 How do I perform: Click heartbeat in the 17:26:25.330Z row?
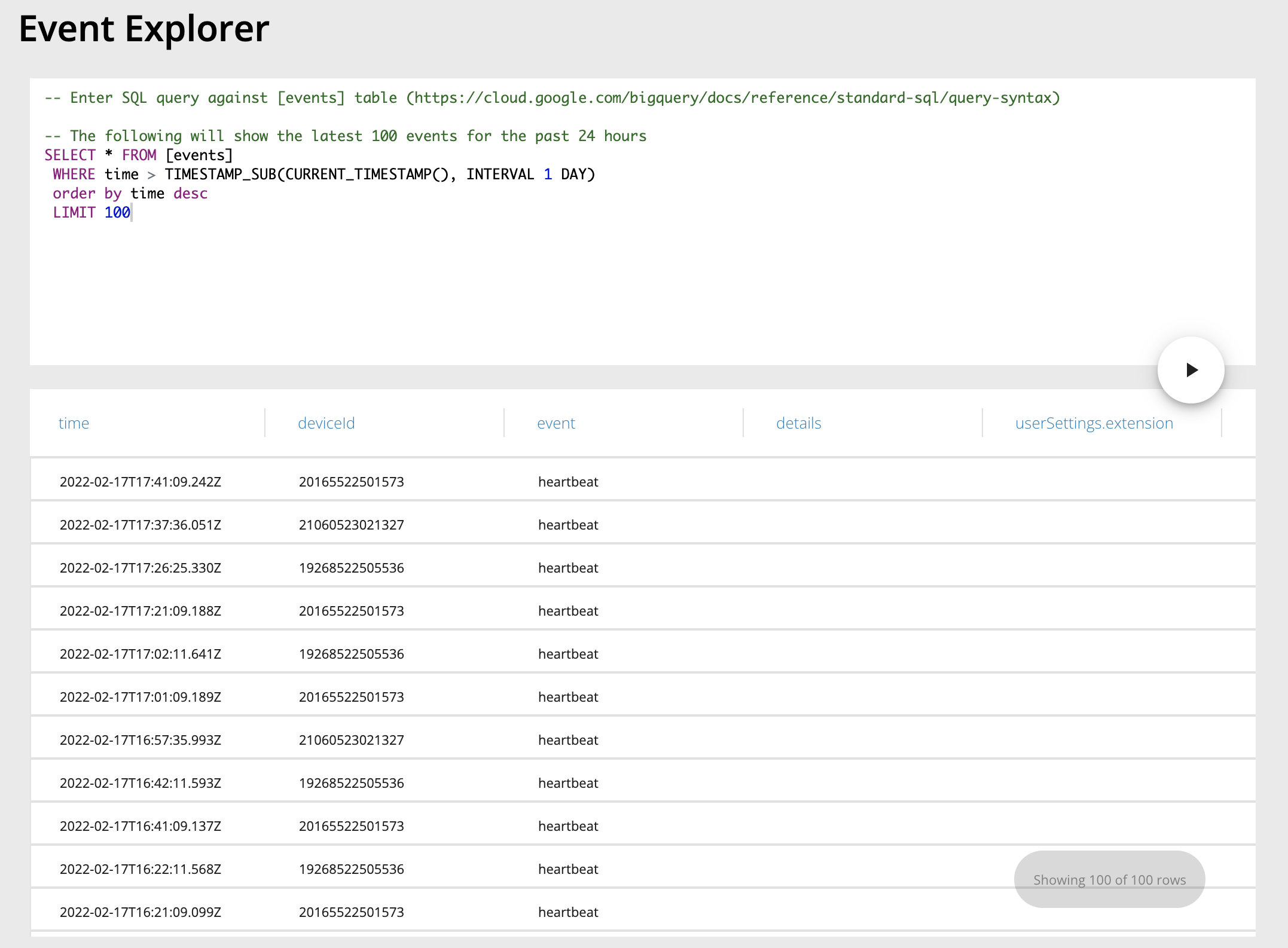[568, 568]
